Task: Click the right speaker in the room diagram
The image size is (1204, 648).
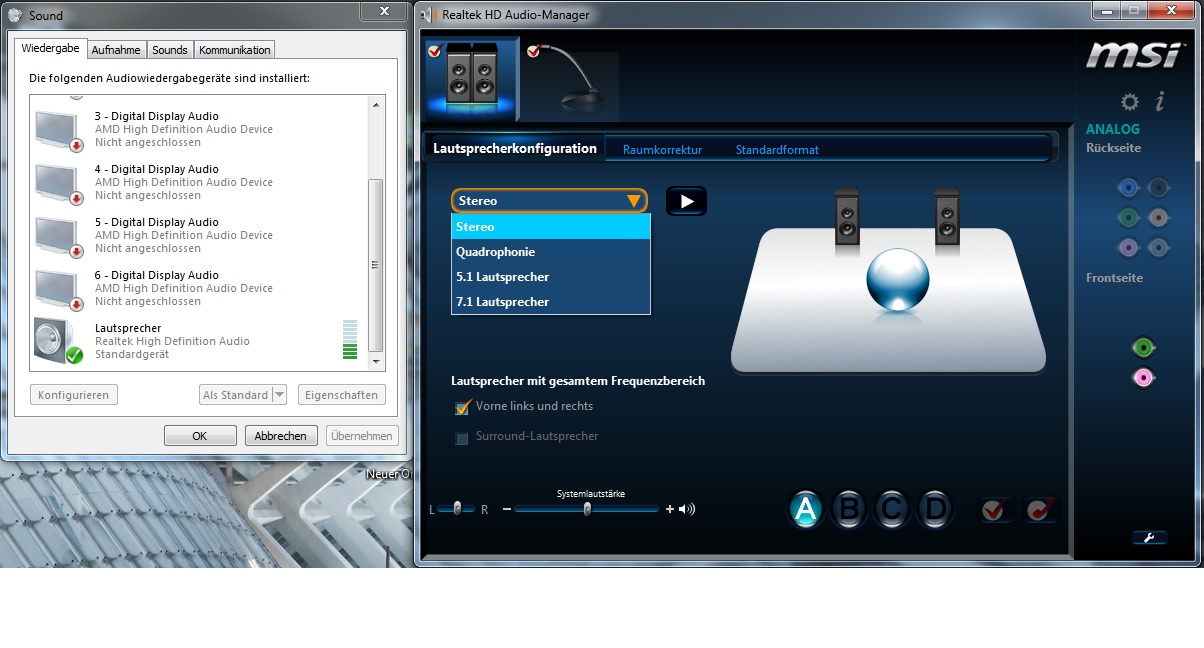Action: click(947, 215)
